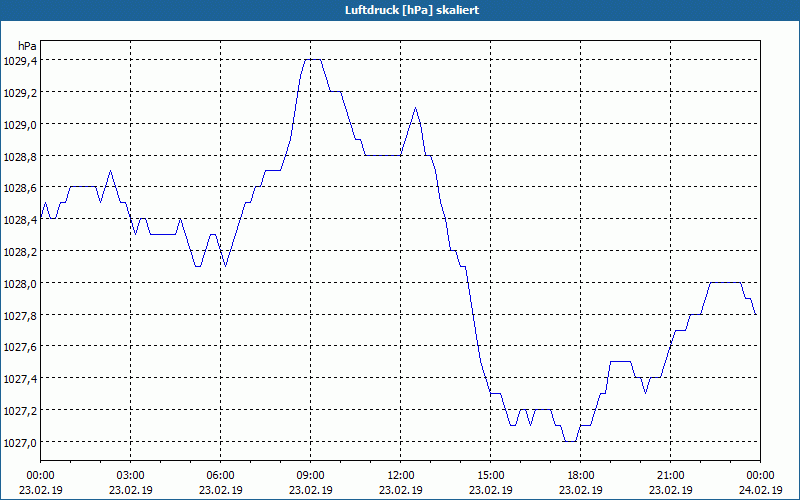The width and height of the screenshot is (800, 500).
Task: Click the 18:00 time label
Action: pyautogui.click(x=581, y=476)
